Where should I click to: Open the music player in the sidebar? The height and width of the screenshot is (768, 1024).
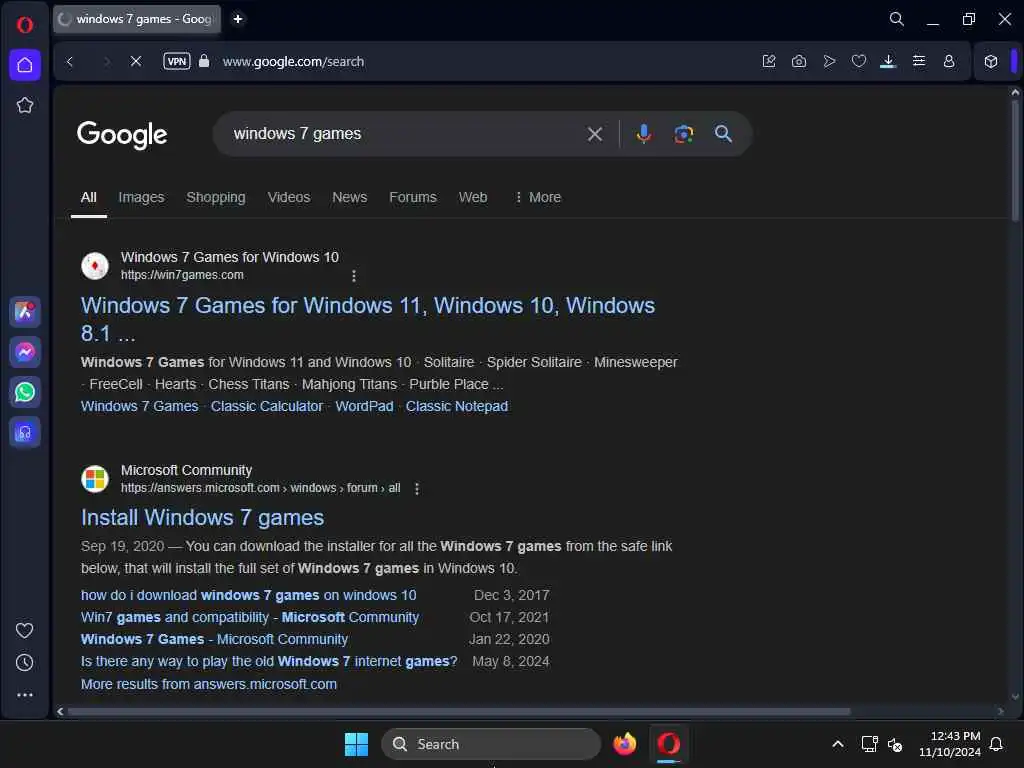[x=25, y=432]
